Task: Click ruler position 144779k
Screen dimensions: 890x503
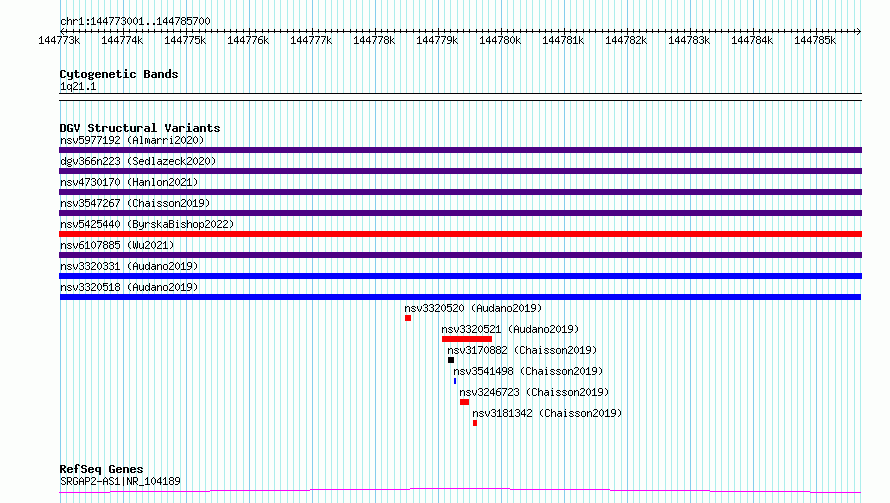Action: (437, 40)
